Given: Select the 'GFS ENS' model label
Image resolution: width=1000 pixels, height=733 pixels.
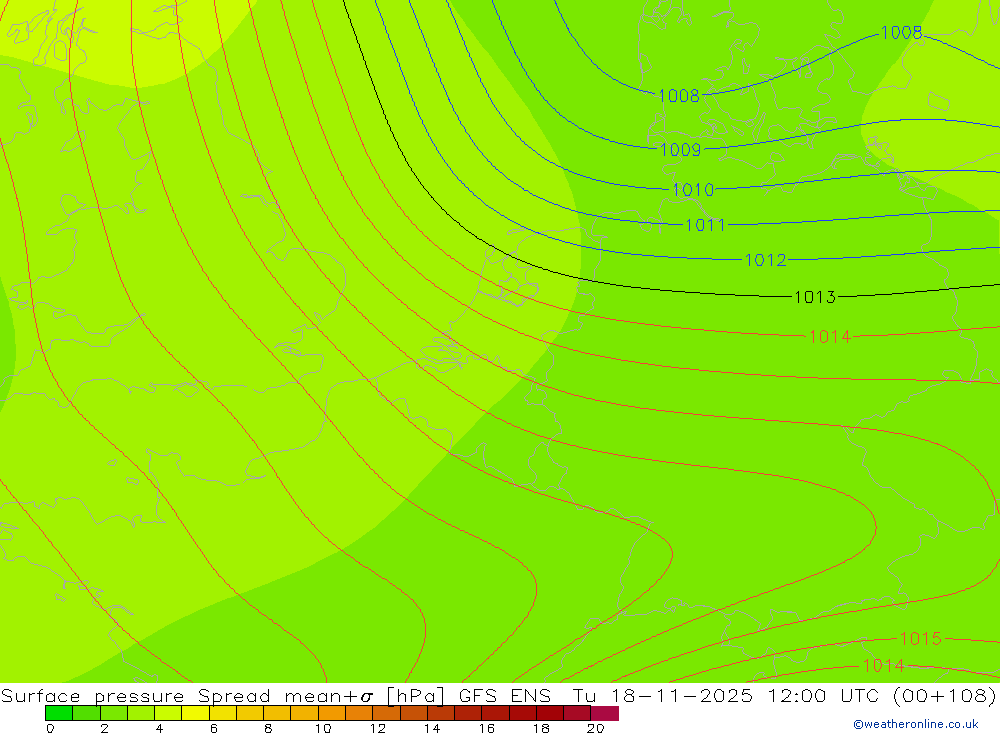Looking at the screenshot, I should pos(504,695).
